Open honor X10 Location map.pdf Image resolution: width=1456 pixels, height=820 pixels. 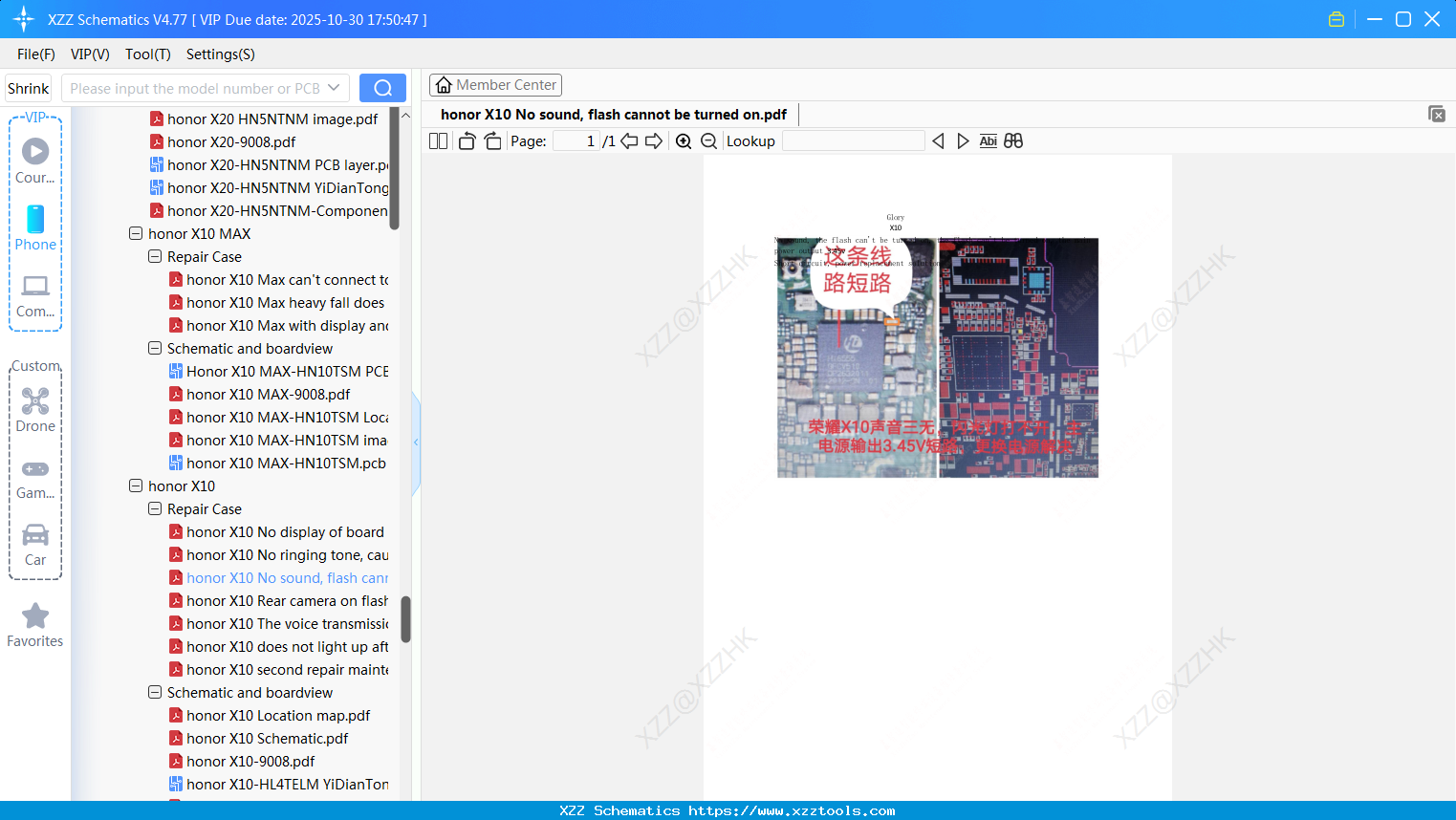click(x=278, y=715)
